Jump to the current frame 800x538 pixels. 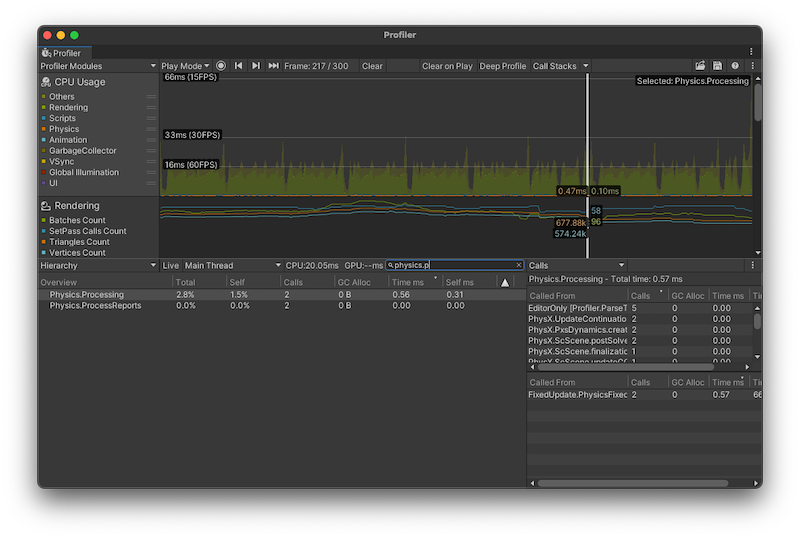tap(273, 66)
